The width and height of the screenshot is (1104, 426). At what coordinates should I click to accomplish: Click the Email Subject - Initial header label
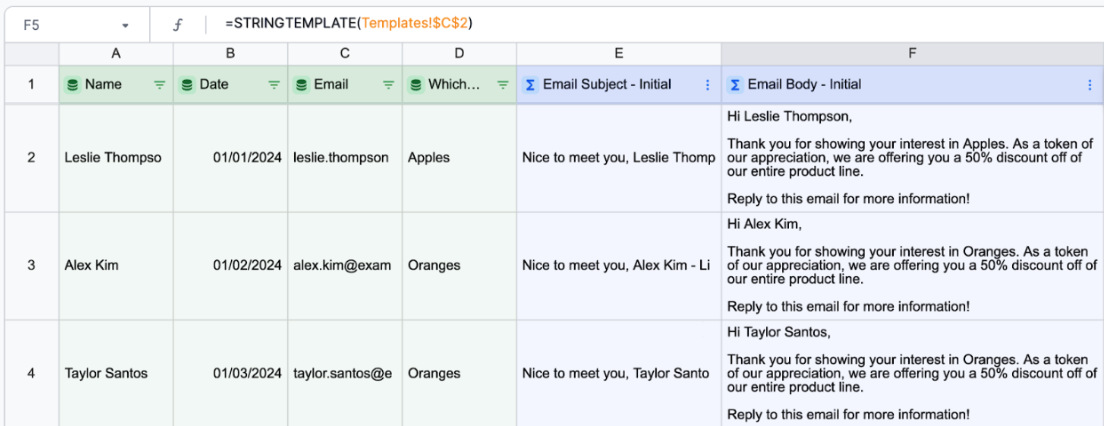click(x=607, y=84)
